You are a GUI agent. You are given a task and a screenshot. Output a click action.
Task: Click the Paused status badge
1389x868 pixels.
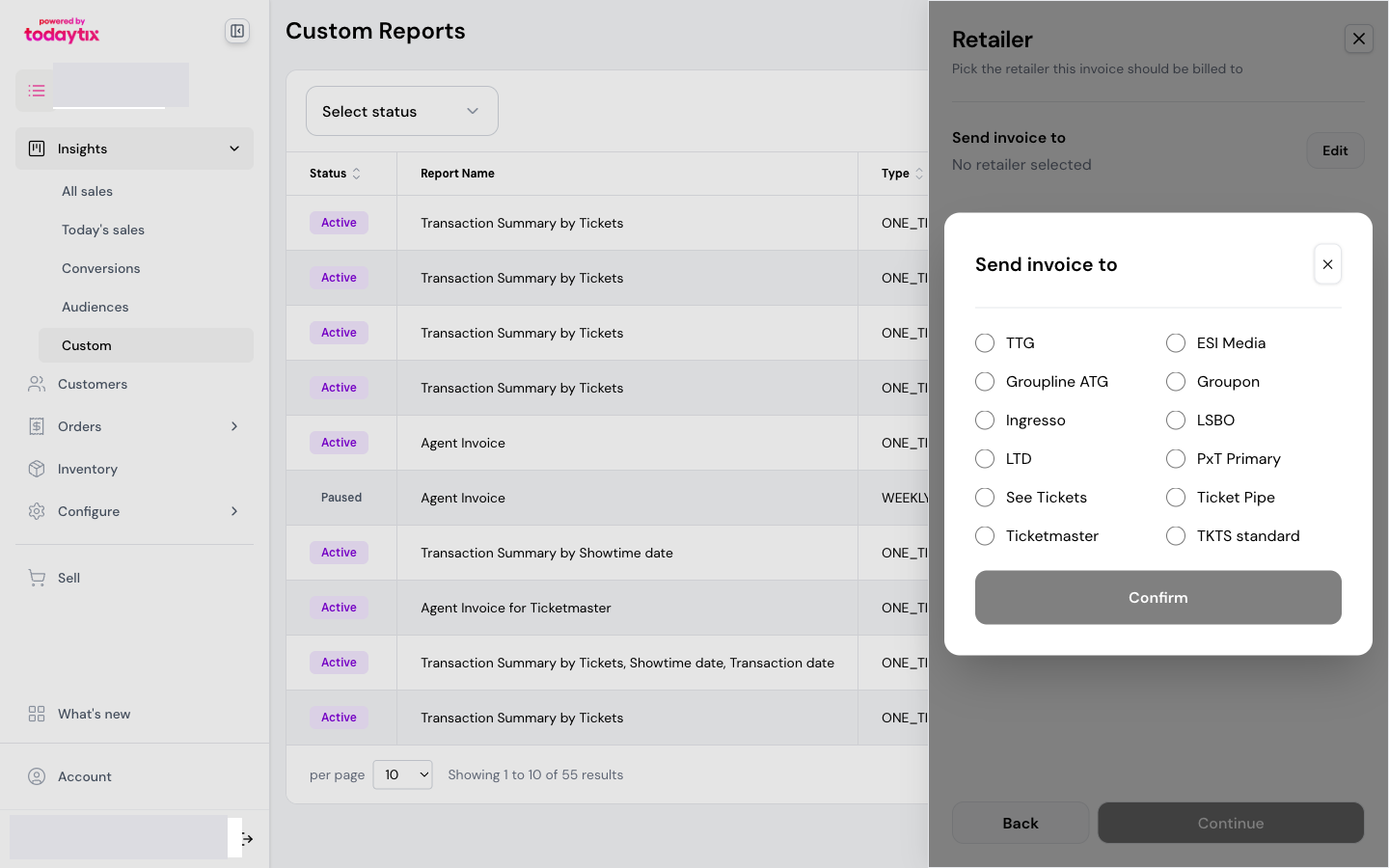click(x=341, y=498)
